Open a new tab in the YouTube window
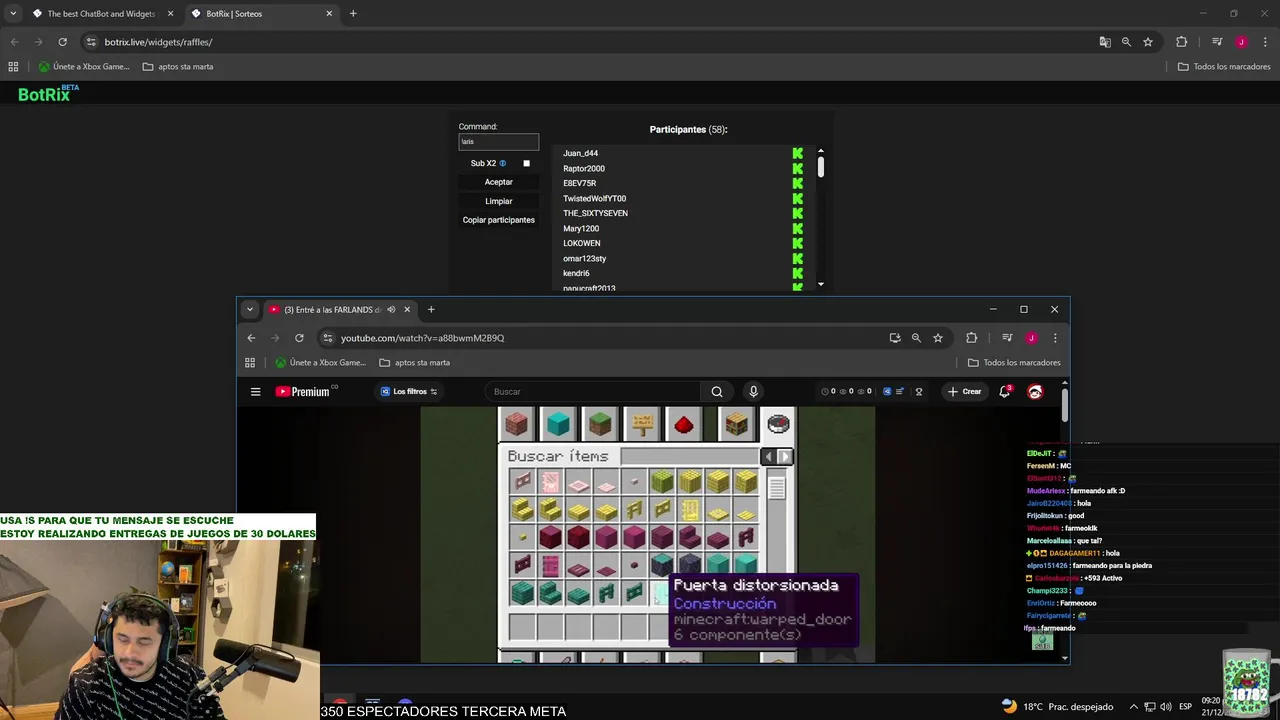This screenshot has width=1280, height=720. [431, 310]
